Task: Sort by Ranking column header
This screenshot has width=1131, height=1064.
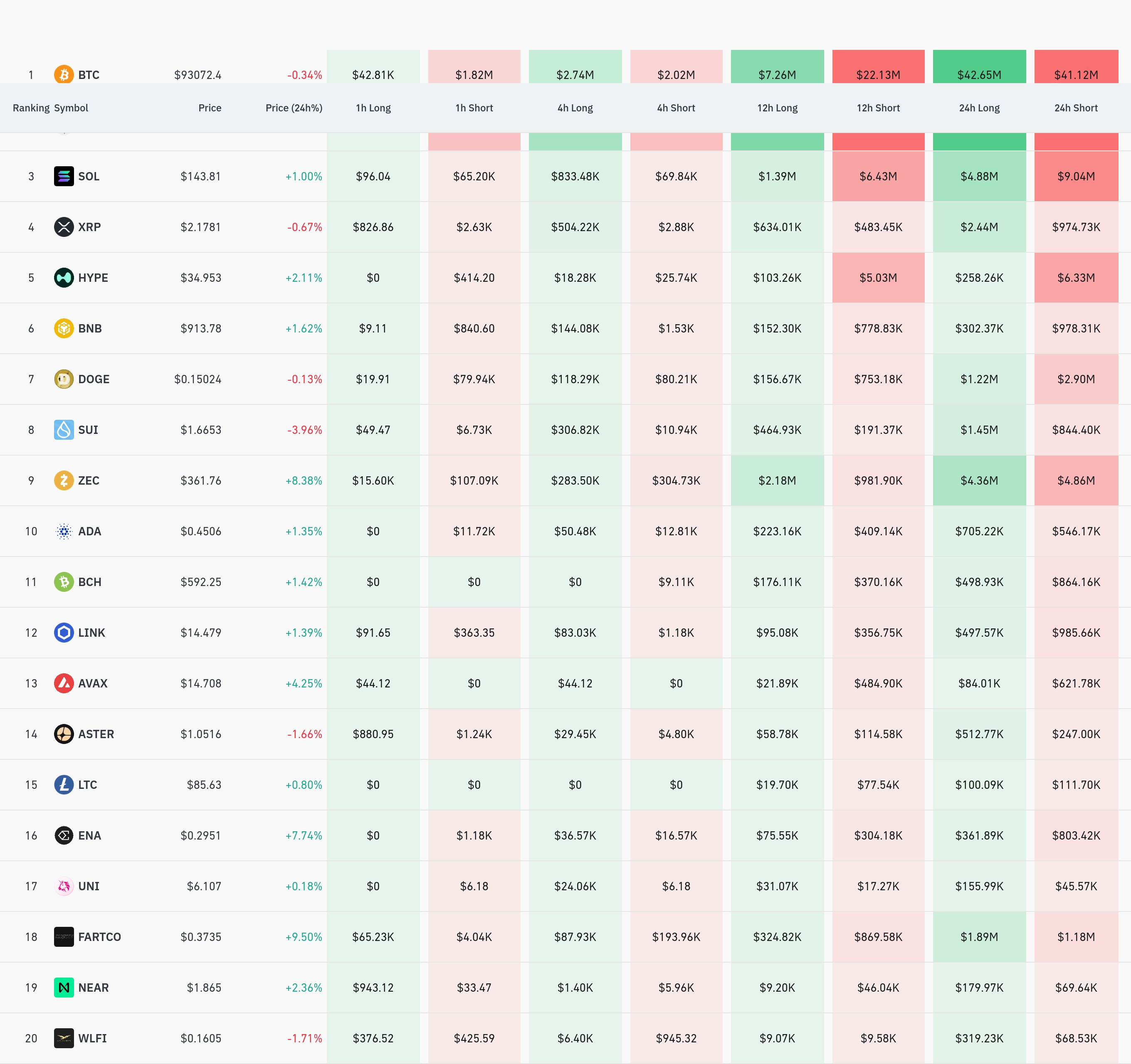Action: click(31, 108)
